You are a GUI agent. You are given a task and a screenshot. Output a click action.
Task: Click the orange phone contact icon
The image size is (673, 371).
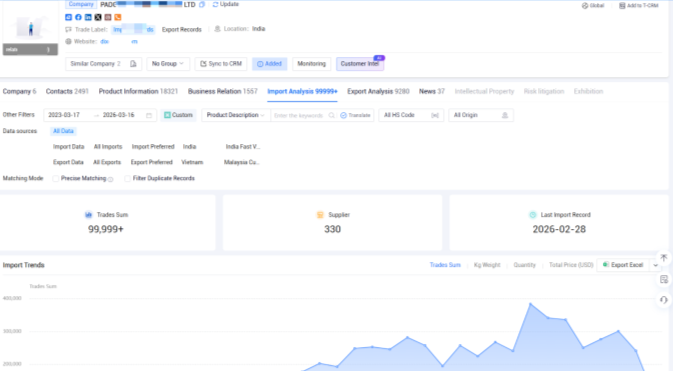click(x=118, y=17)
